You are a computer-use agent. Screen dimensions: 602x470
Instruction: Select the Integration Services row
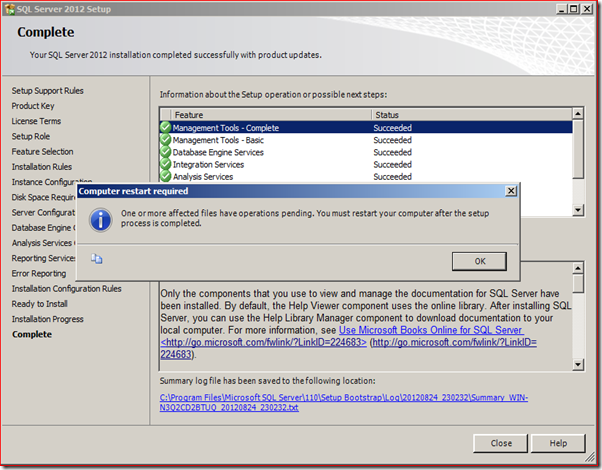[x=366, y=164]
